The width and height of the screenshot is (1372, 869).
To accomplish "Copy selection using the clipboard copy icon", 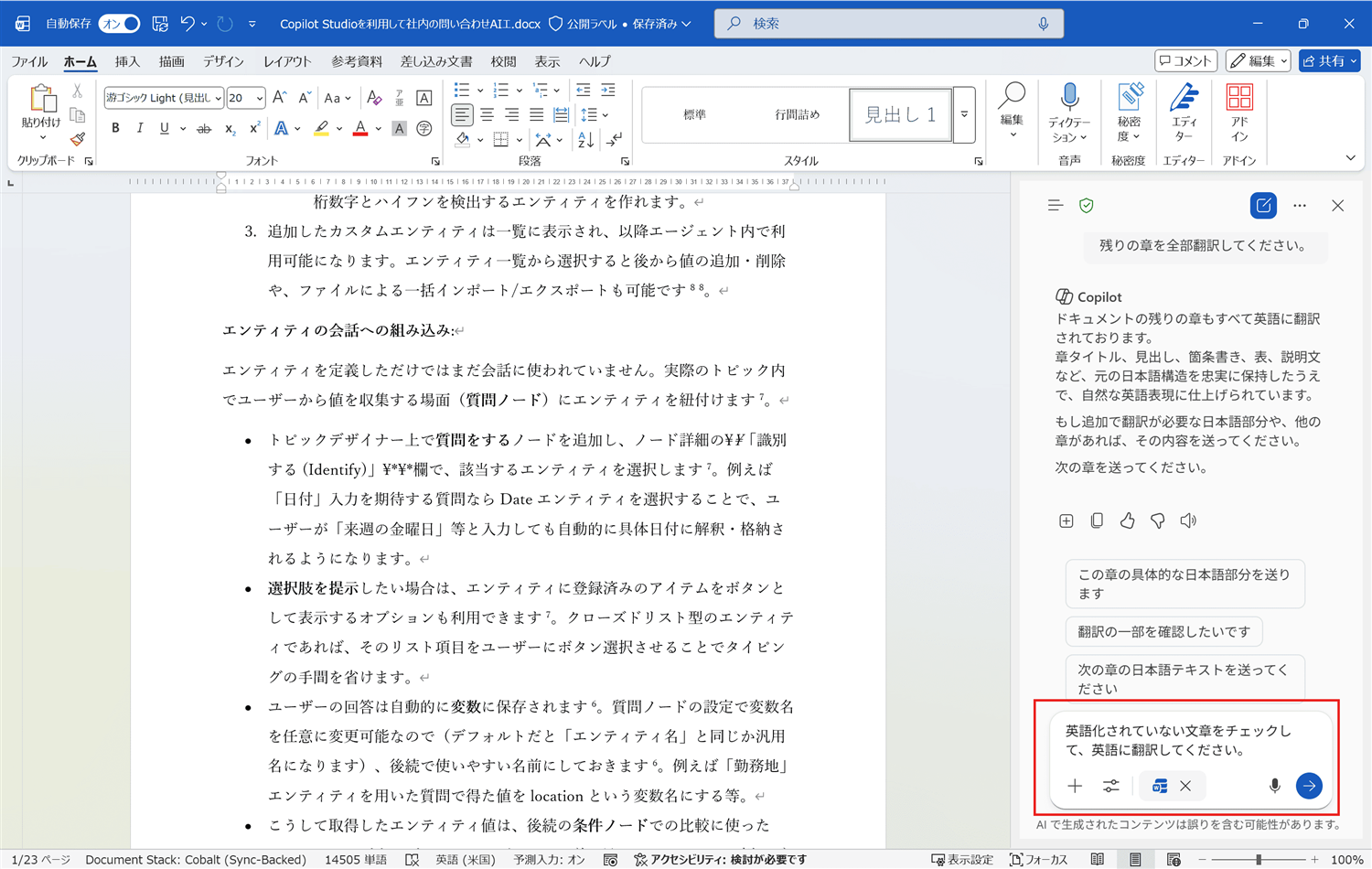I will 78,115.
